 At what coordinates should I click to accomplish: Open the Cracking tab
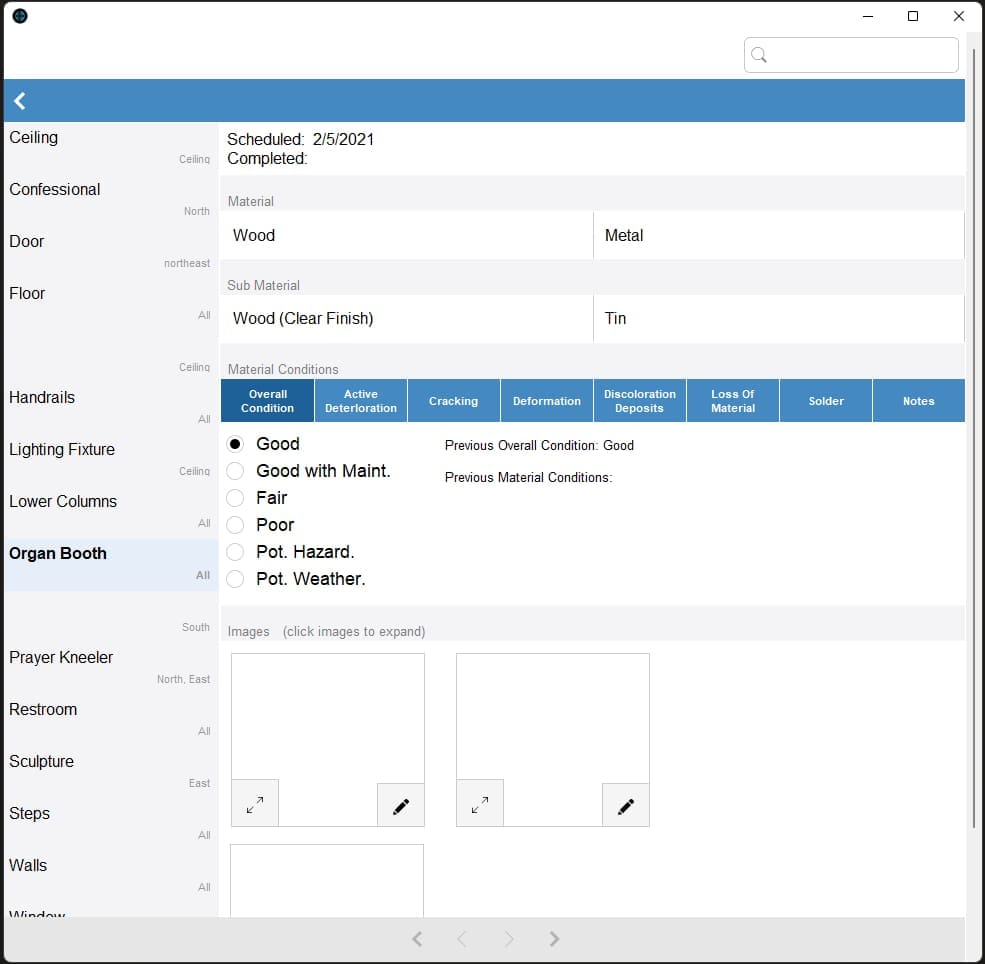(x=454, y=401)
